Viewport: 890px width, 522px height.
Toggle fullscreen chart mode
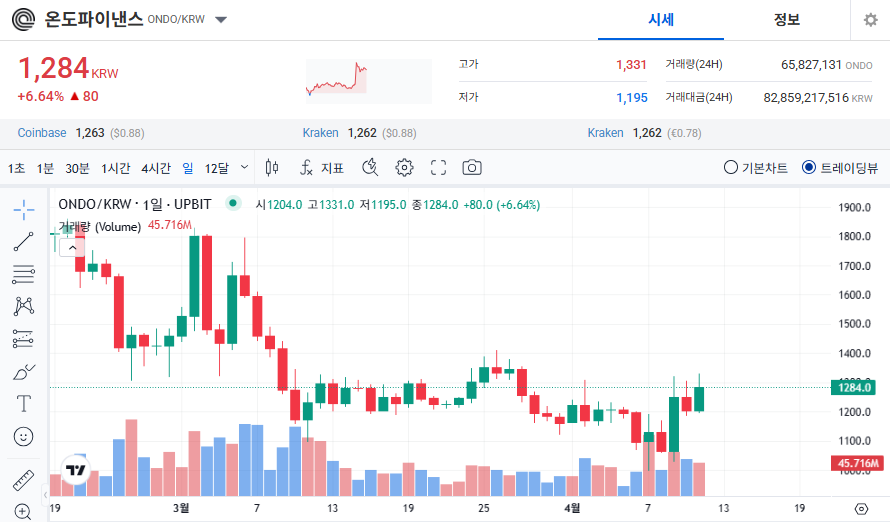pyautogui.click(x=438, y=167)
